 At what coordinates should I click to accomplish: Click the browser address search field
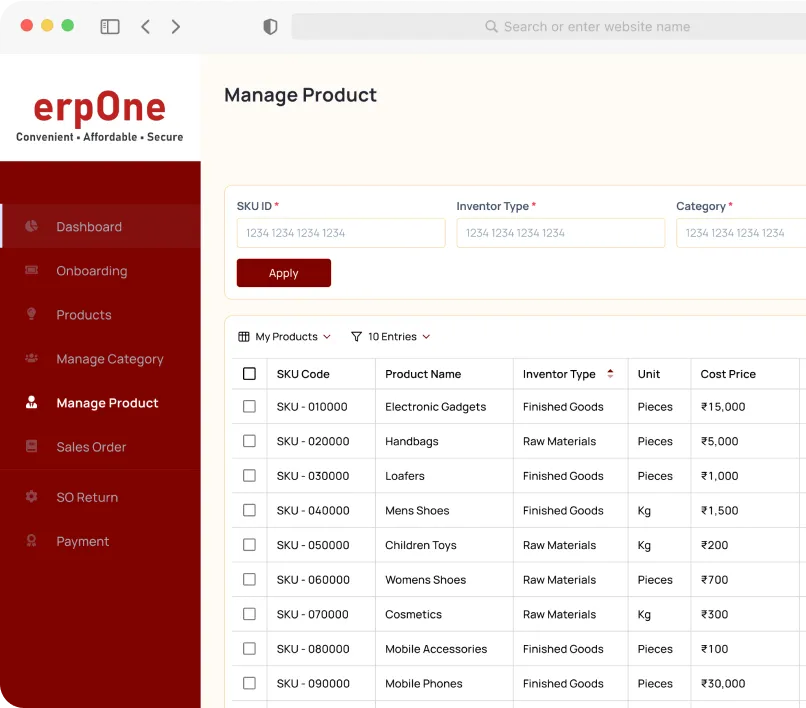[549, 27]
